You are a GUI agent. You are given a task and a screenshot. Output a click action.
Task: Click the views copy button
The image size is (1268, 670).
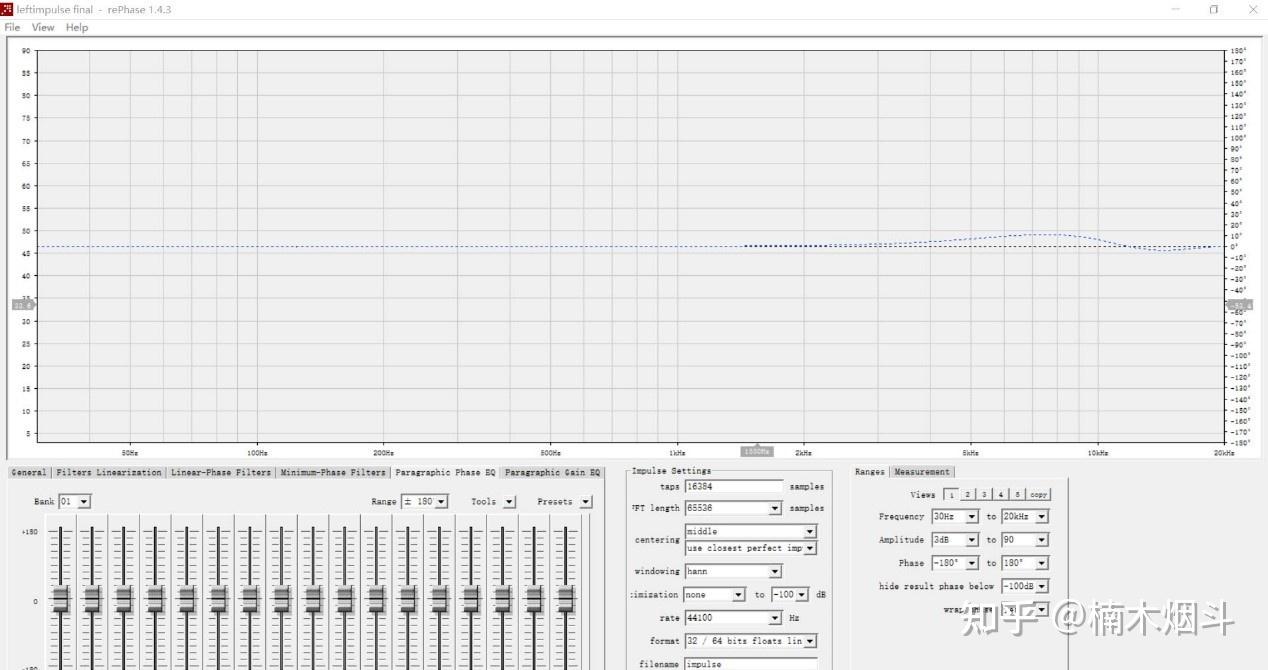[x=1039, y=494]
